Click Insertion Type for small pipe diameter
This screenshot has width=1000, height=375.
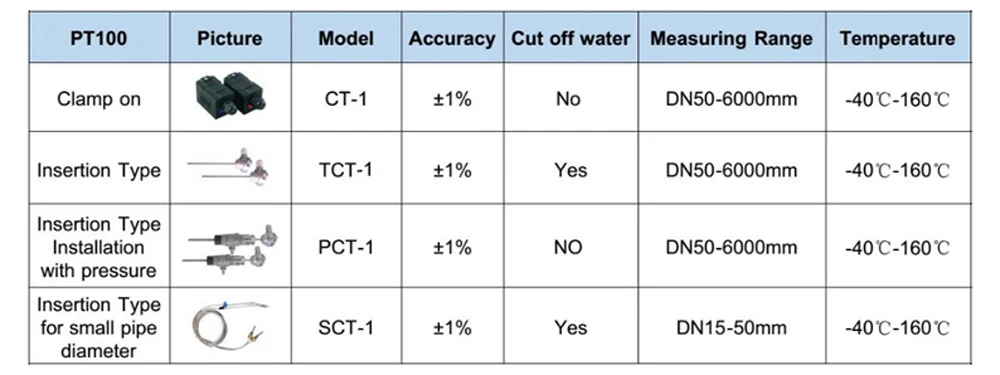coord(99,327)
